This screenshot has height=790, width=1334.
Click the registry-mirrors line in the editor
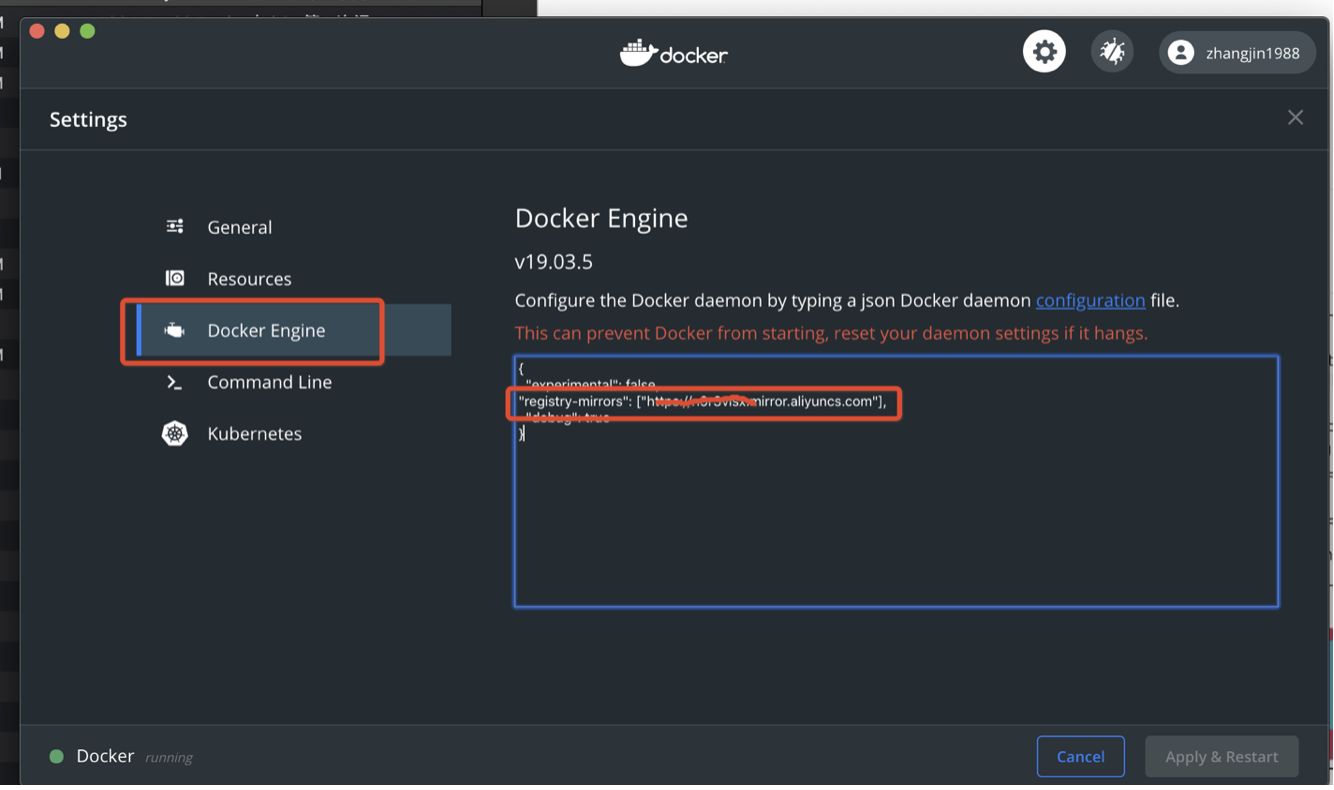[x=702, y=401]
